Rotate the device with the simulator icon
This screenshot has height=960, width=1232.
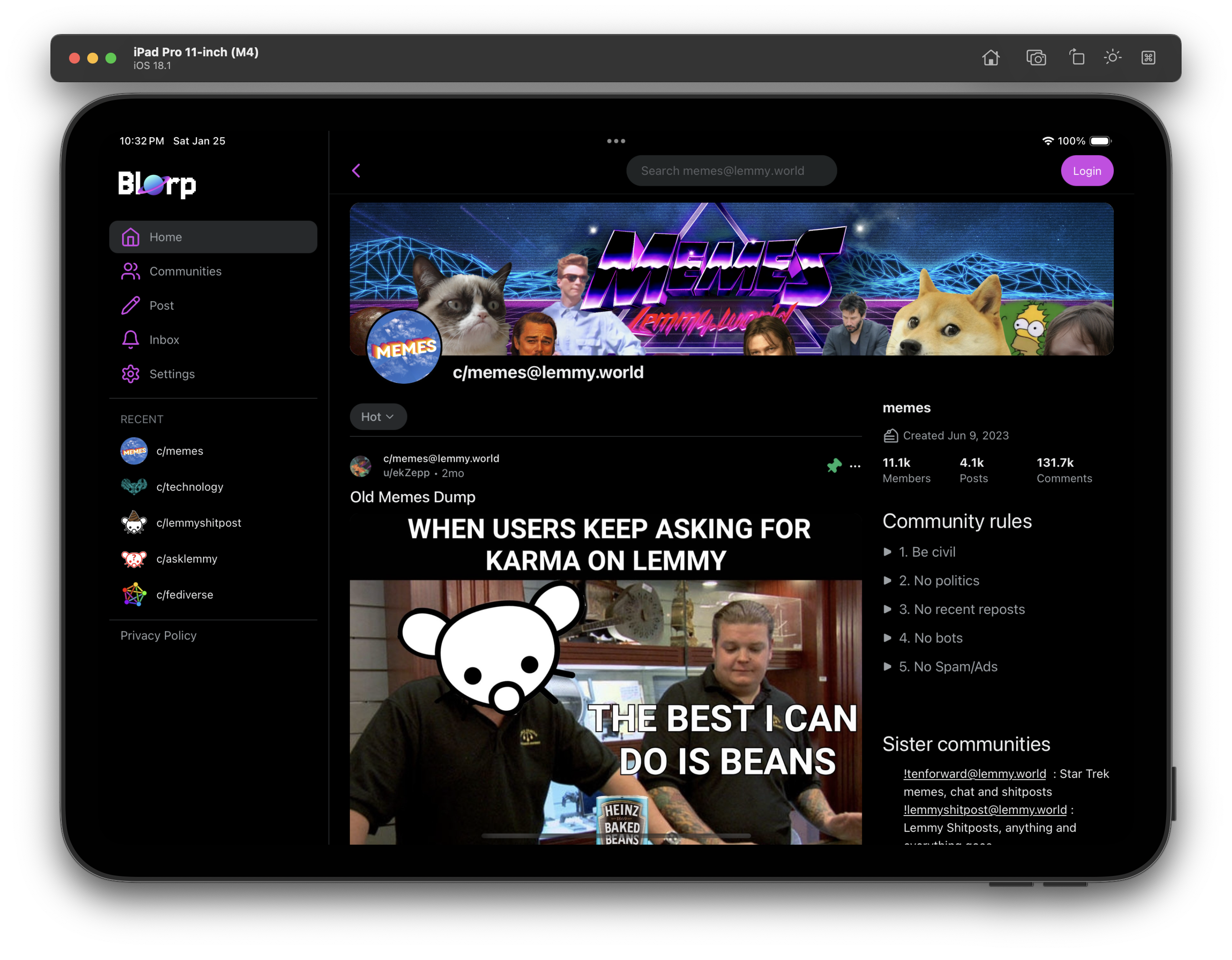(1076, 58)
